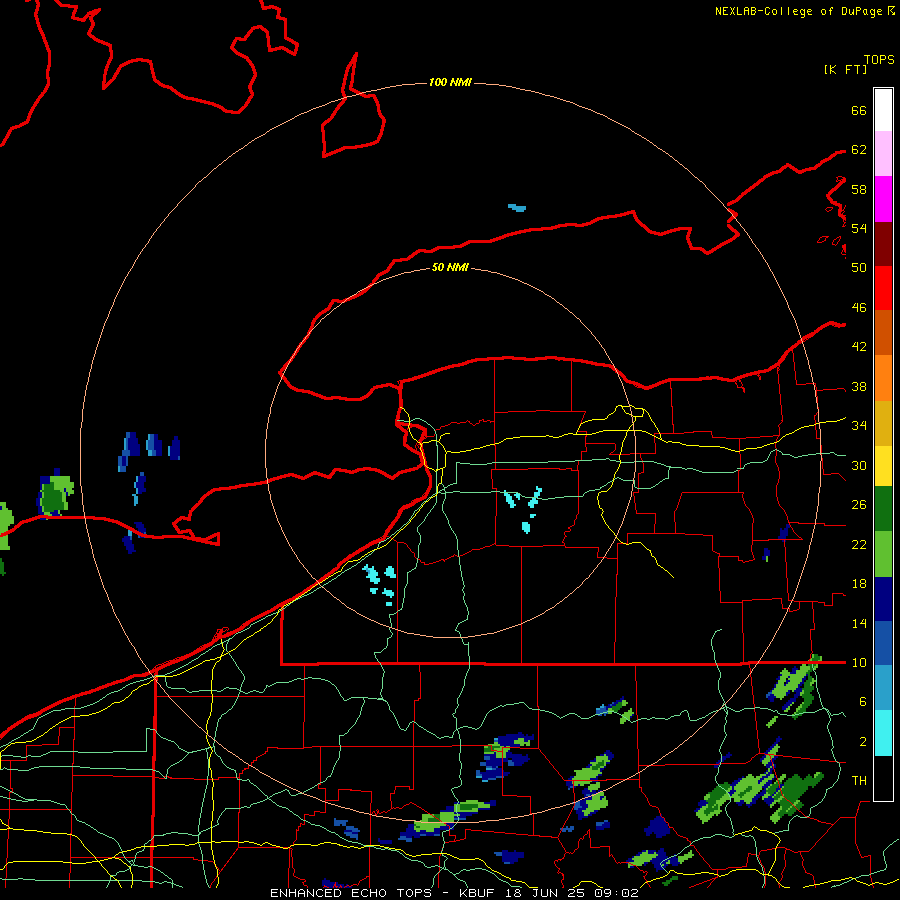Click the 62 value on tops scale
The width and height of the screenshot is (900, 900).
859,149
